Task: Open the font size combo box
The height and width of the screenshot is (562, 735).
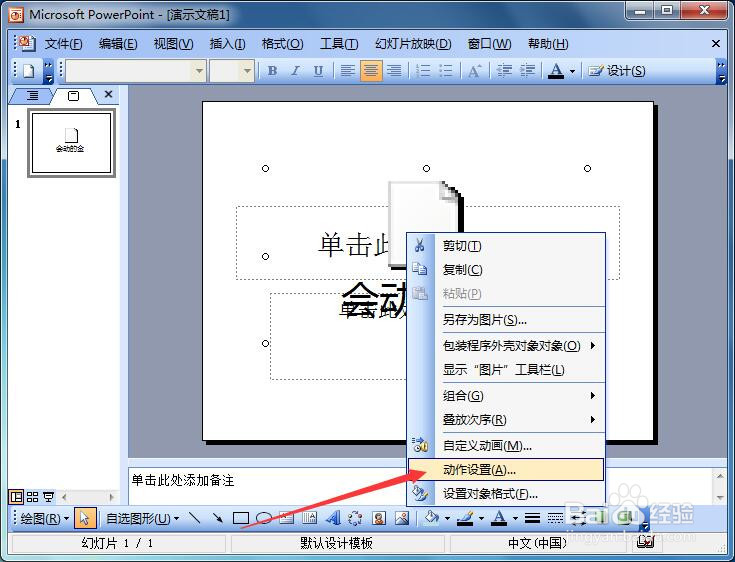Action: tap(232, 71)
